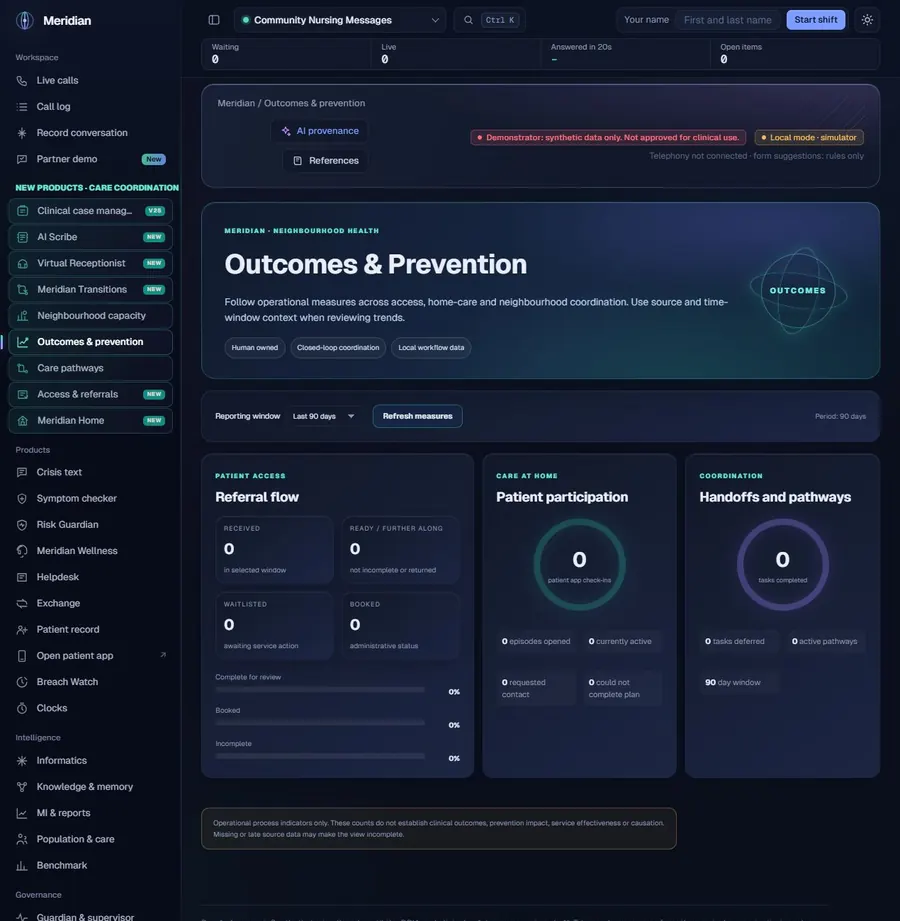Click the Received referral count tile
Image resolution: width=900 pixels, height=921 pixels.
click(274, 550)
